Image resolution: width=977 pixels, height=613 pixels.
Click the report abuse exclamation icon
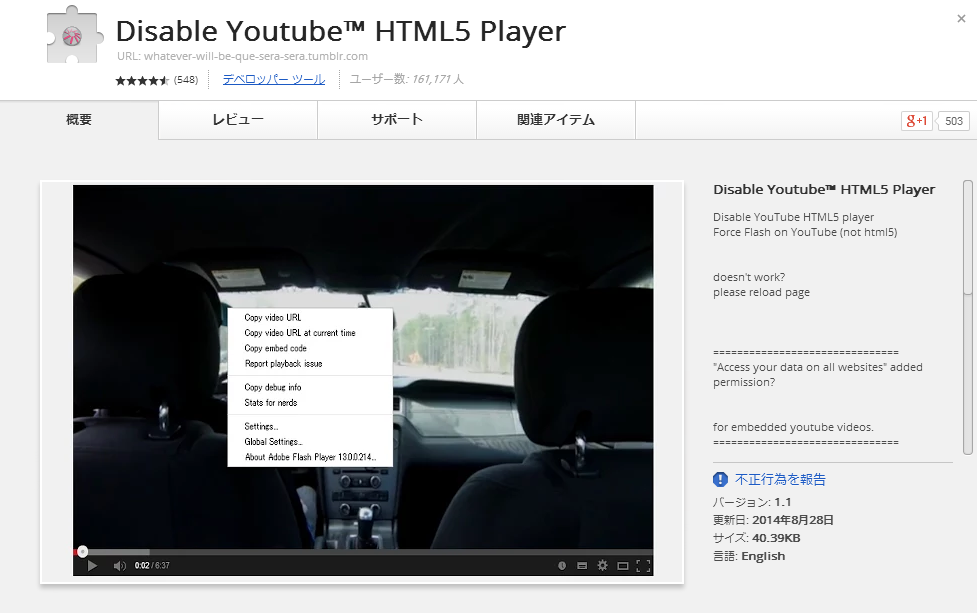coord(720,479)
